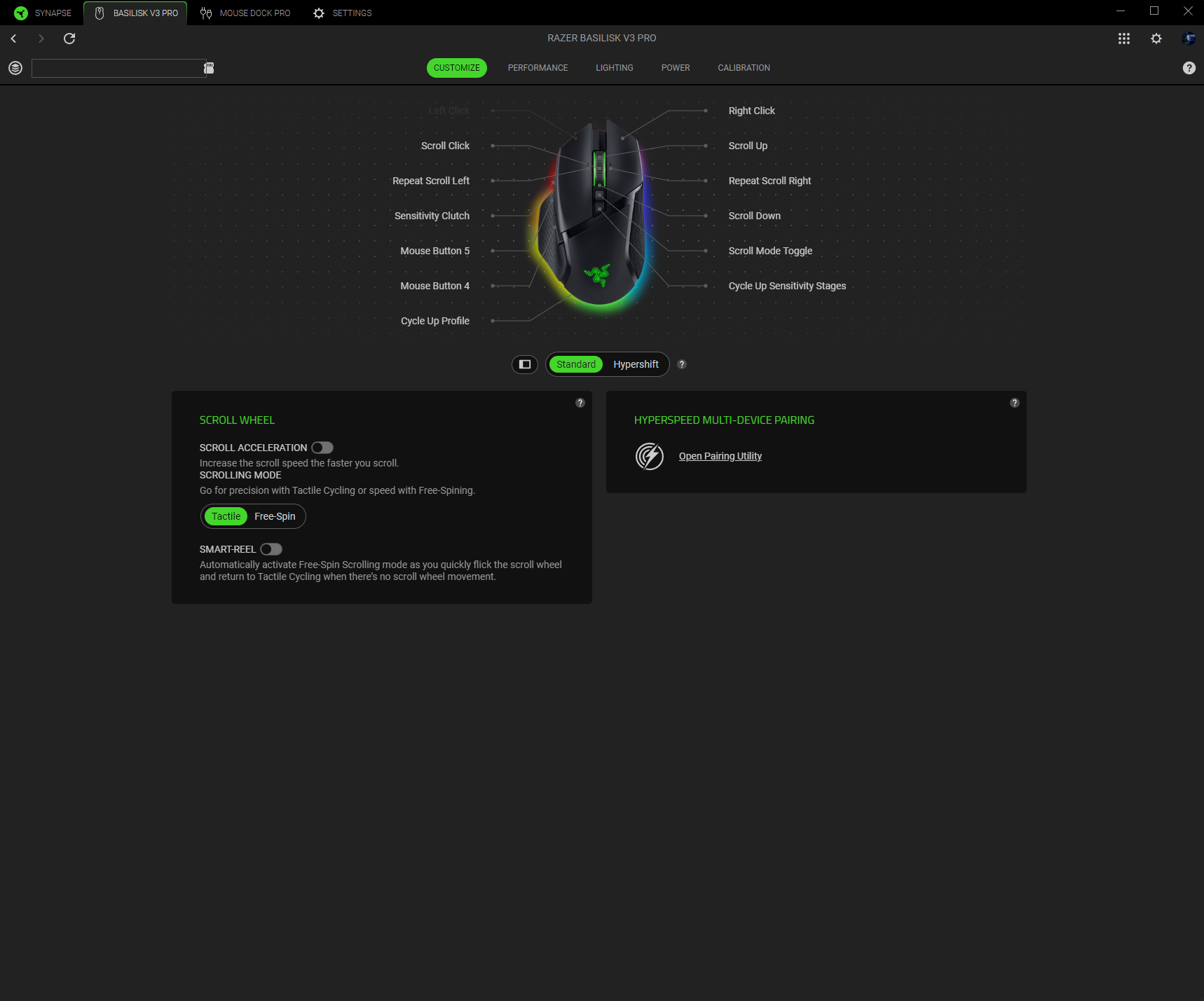Screen dimensions: 1204x1001
Task: Open the Calibration section
Action: tap(744, 68)
